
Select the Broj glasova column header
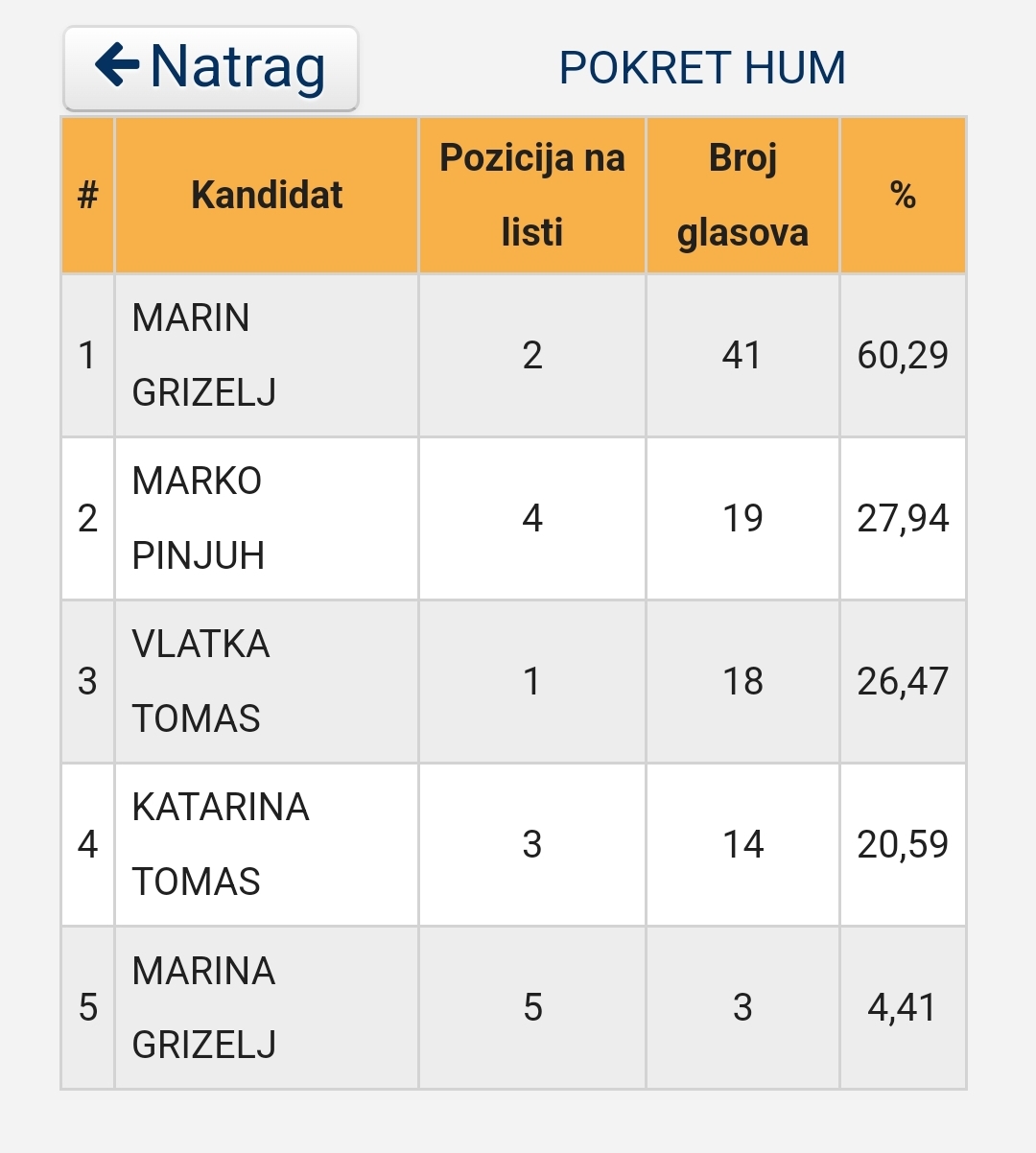[742, 196]
